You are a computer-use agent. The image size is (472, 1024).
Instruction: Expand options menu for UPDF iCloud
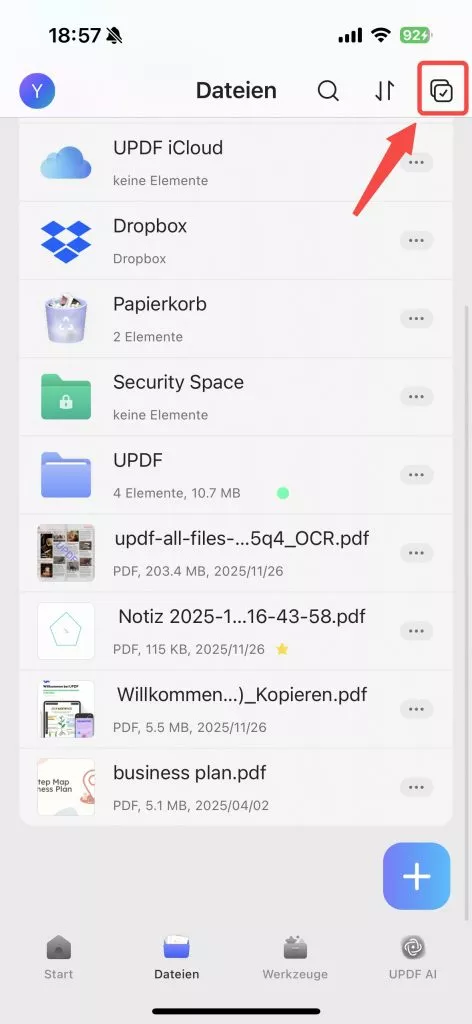click(x=417, y=163)
